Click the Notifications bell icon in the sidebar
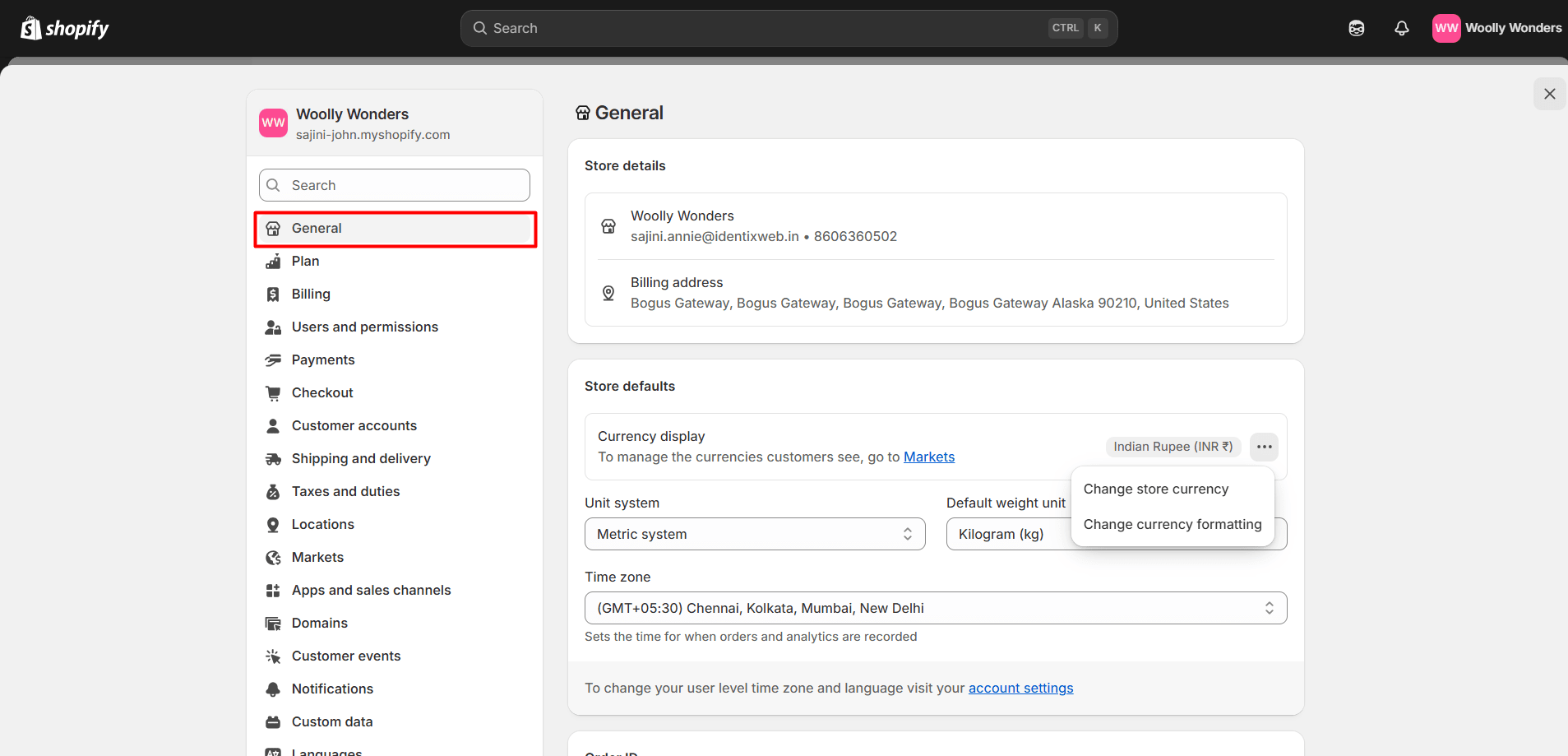Image resolution: width=1568 pixels, height=756 pixels. point(273,689)
